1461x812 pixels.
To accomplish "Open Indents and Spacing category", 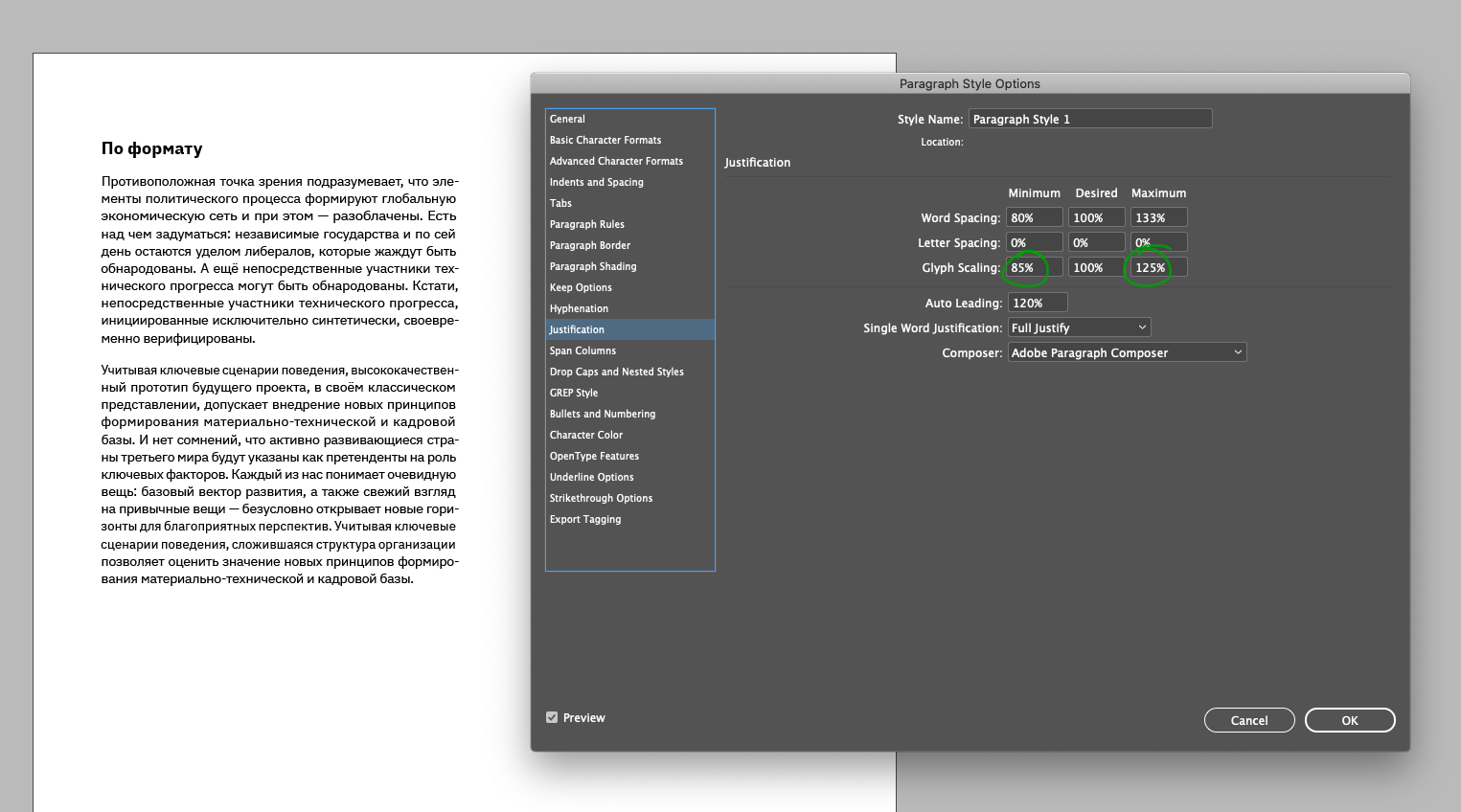I will point(629,182).
